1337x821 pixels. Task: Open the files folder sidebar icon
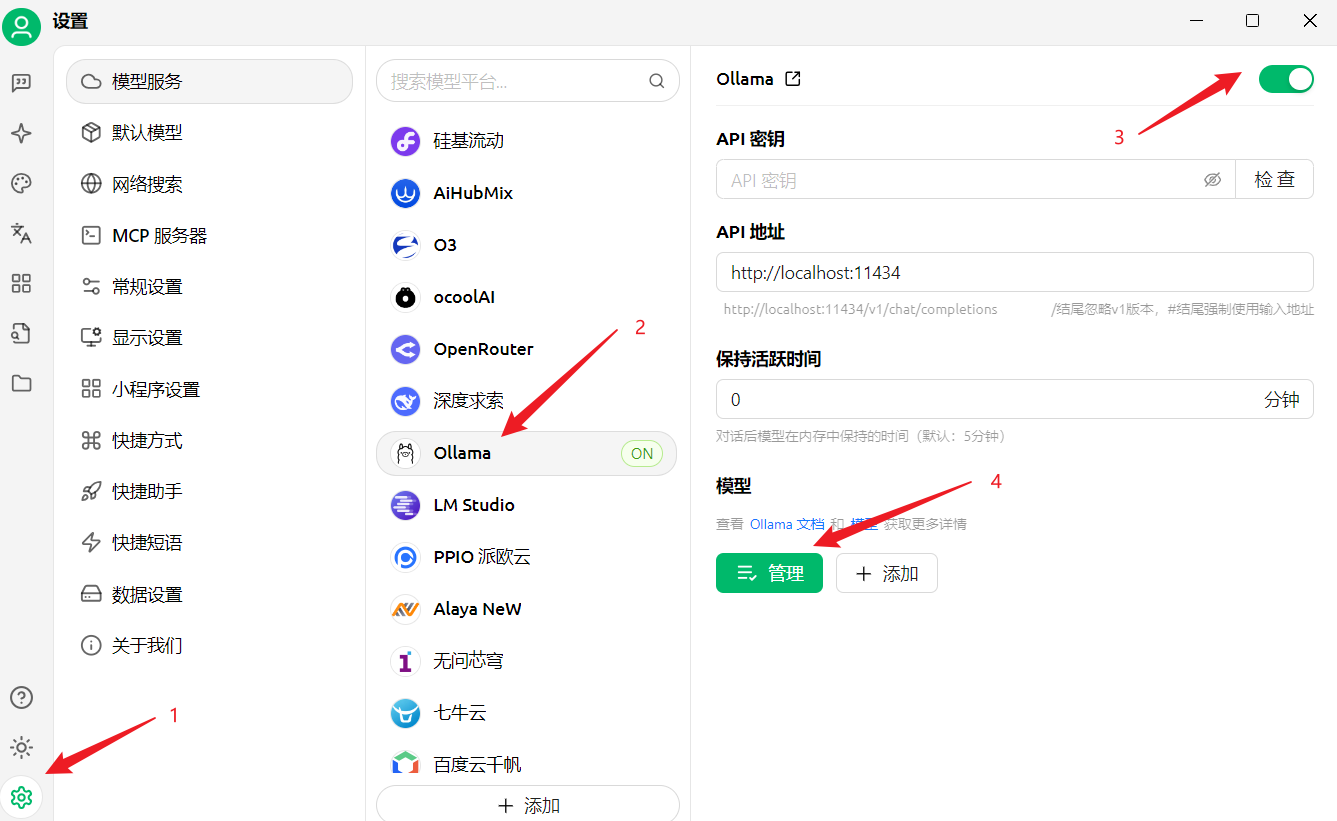click(21, 383)
